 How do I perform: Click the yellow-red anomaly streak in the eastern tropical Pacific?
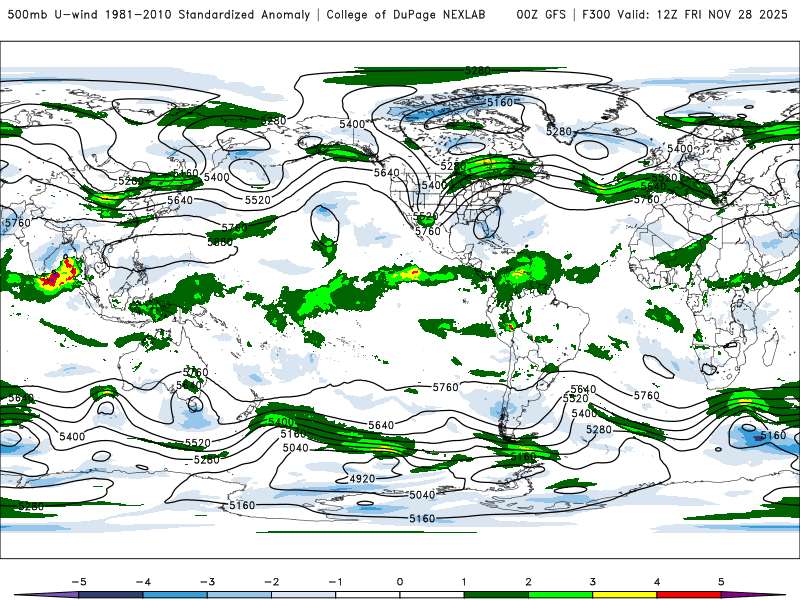click(x=408, y=273)
